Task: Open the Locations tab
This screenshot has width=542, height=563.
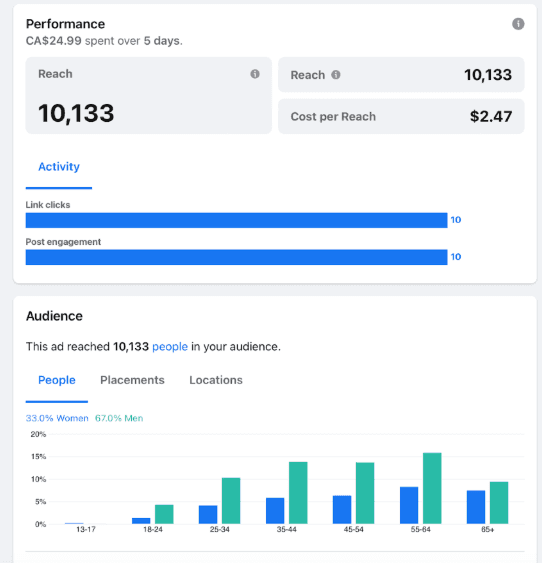Action: coord(216,380)
